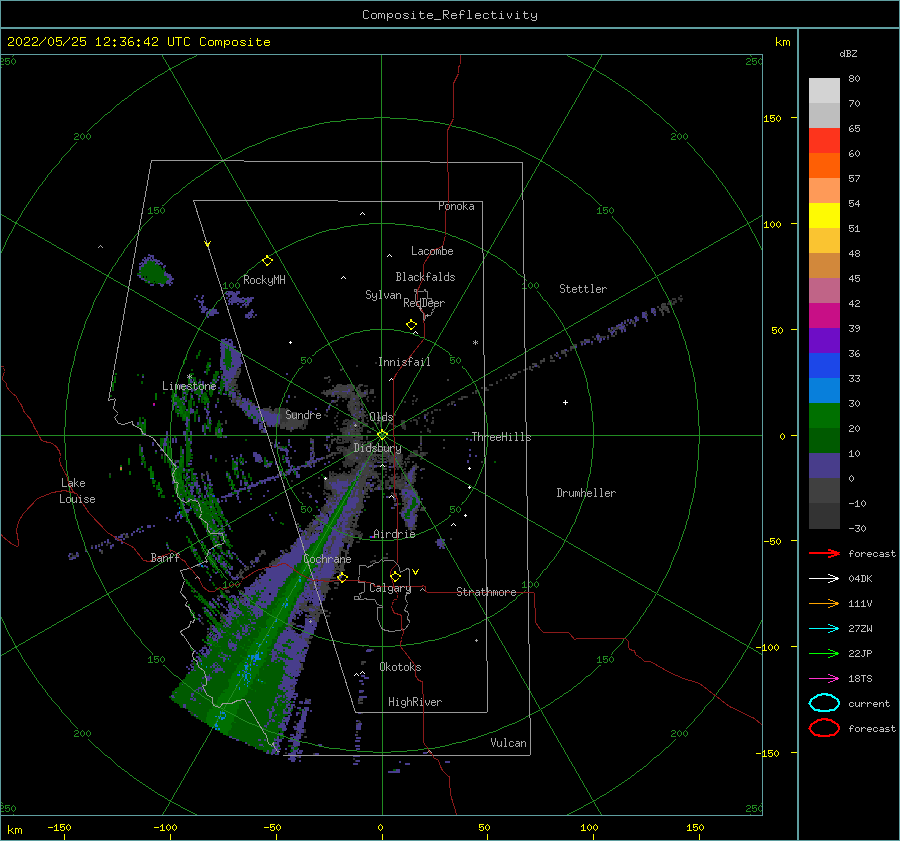Click the Lacombe label
Viewport: 900px width, 841px height.
click(432, 251)
